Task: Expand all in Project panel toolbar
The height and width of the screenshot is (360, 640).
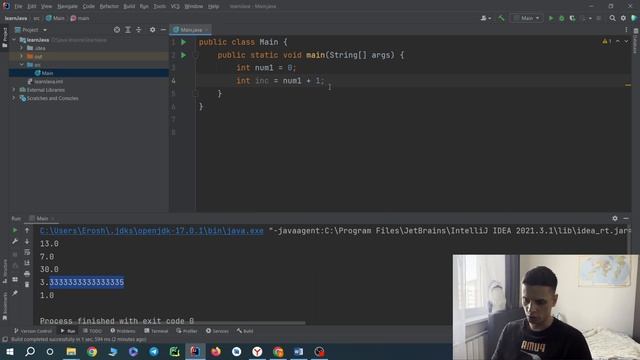Action: tap(128, 30)
